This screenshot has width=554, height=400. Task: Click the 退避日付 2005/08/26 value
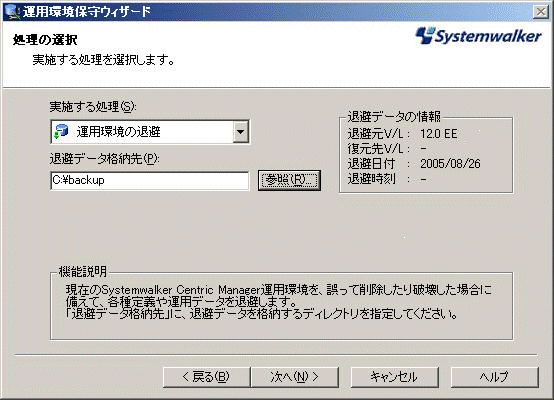(x=450, y=164)
